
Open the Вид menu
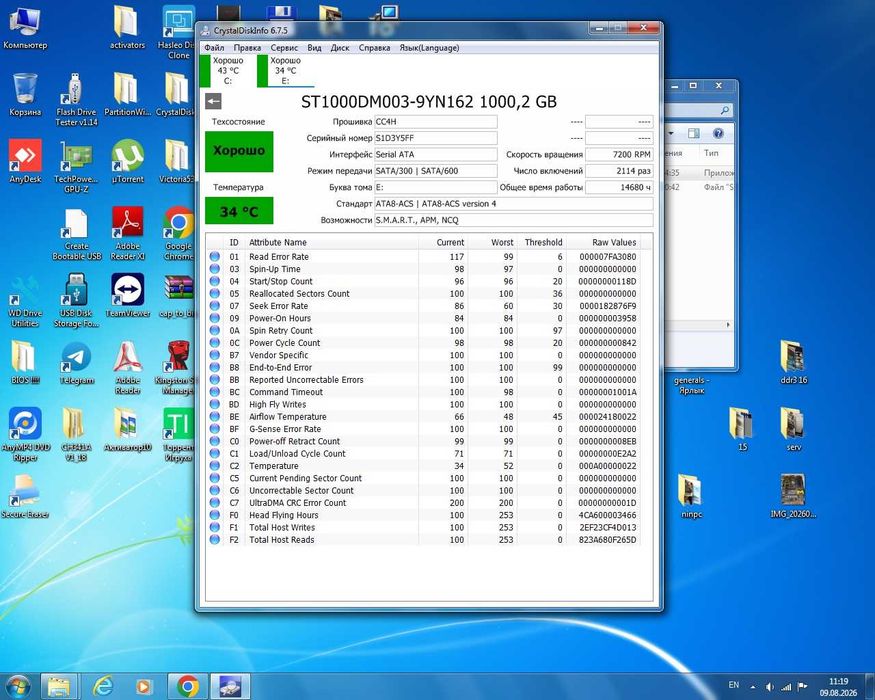tap(314, 48)
